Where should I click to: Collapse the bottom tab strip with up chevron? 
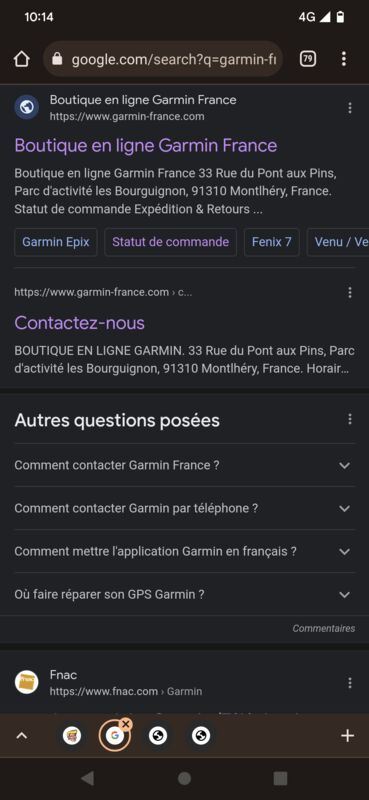pyautogui.click(x=21, y=736)
